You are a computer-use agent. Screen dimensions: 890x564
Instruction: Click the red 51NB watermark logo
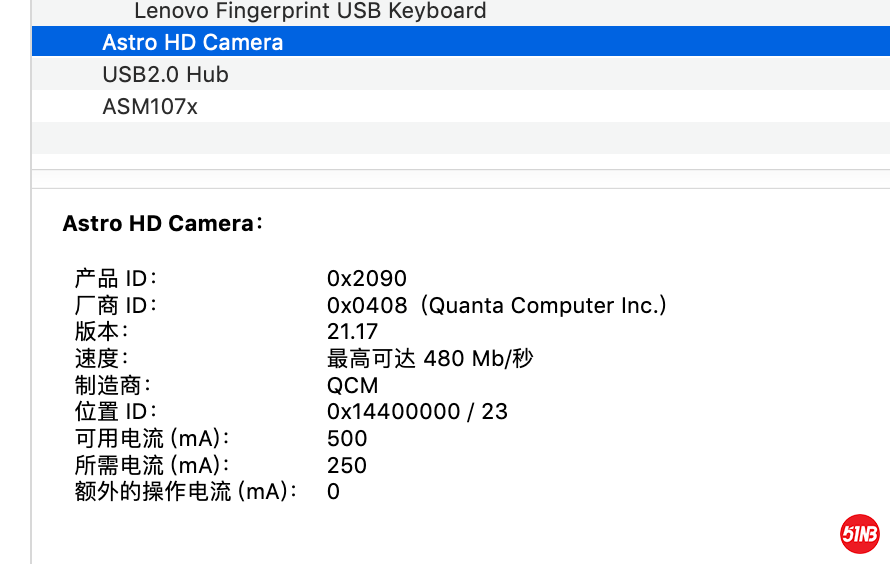[859, 534]
